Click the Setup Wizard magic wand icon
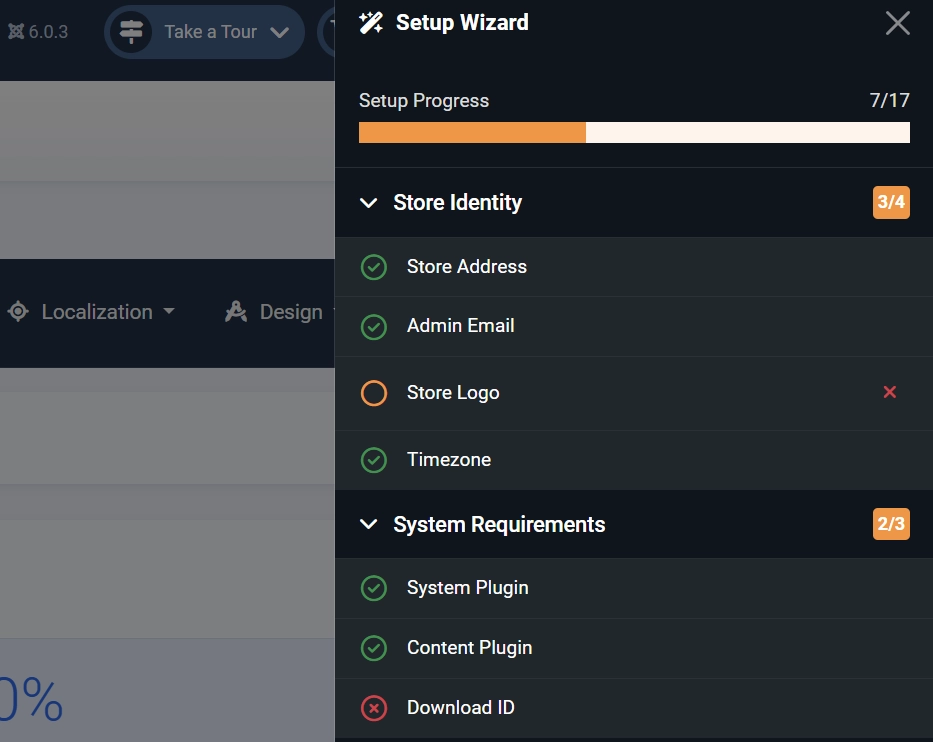The width and height of the screenshot is (933, 742). click(x=371, y=23)
